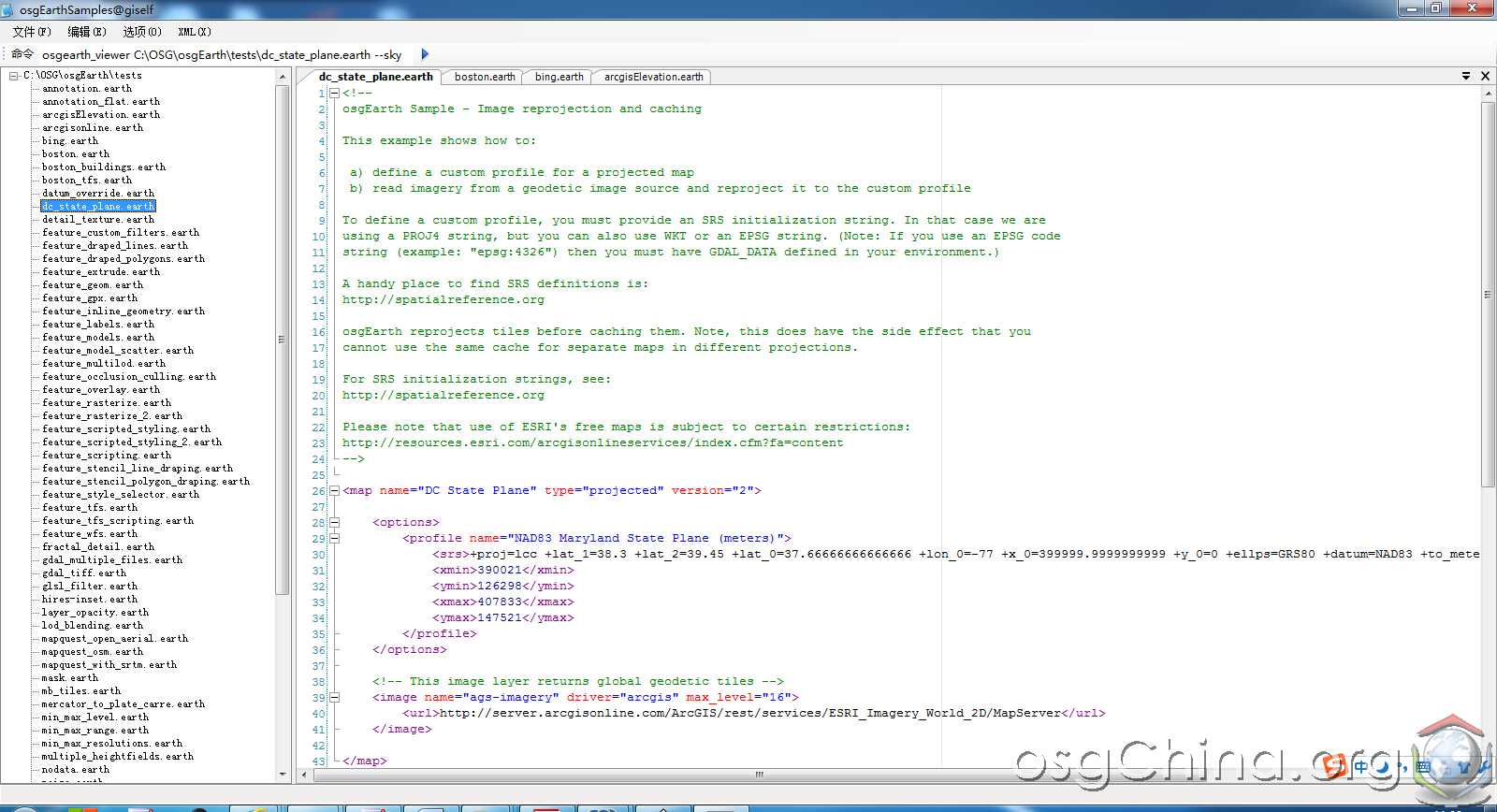1497x812 pixels.
Task: Select layer_opacity.earth in the tree
Action: pyautogui.click(x=94, y=612)
